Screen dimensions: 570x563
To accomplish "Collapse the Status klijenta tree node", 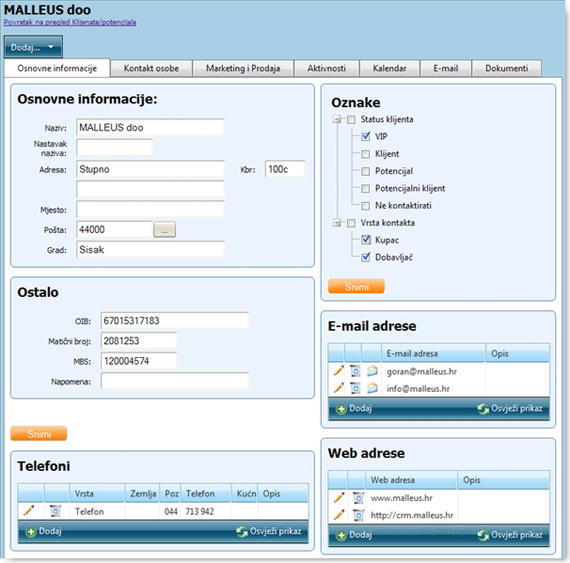I will point(337,119).
